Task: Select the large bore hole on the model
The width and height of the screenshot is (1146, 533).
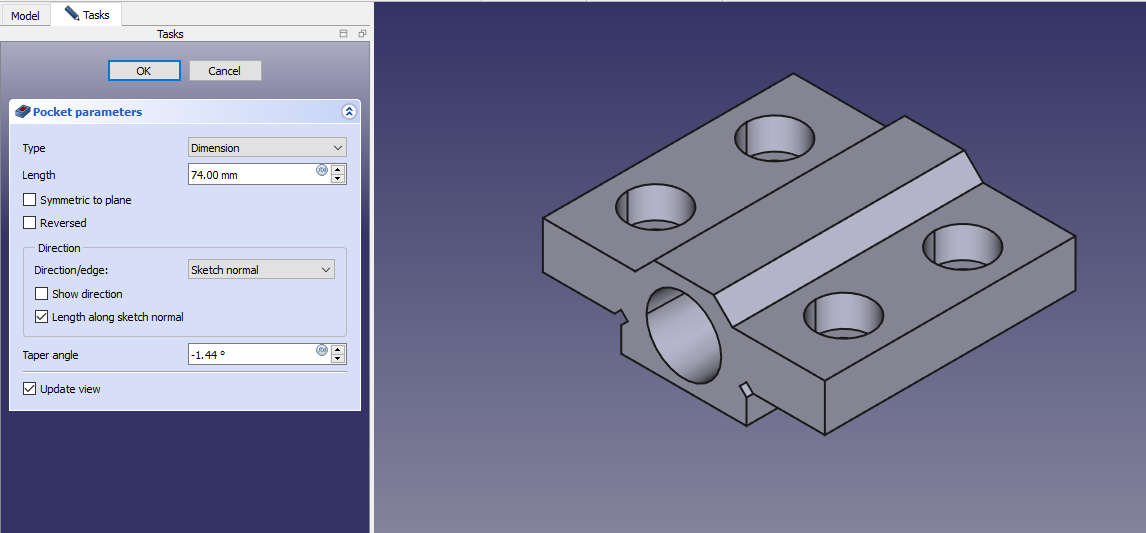Action: [683, 335]
